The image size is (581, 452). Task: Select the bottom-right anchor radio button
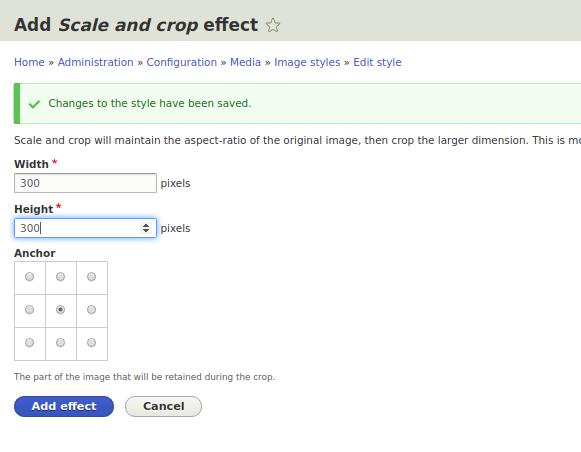click(x=92, y=343)
